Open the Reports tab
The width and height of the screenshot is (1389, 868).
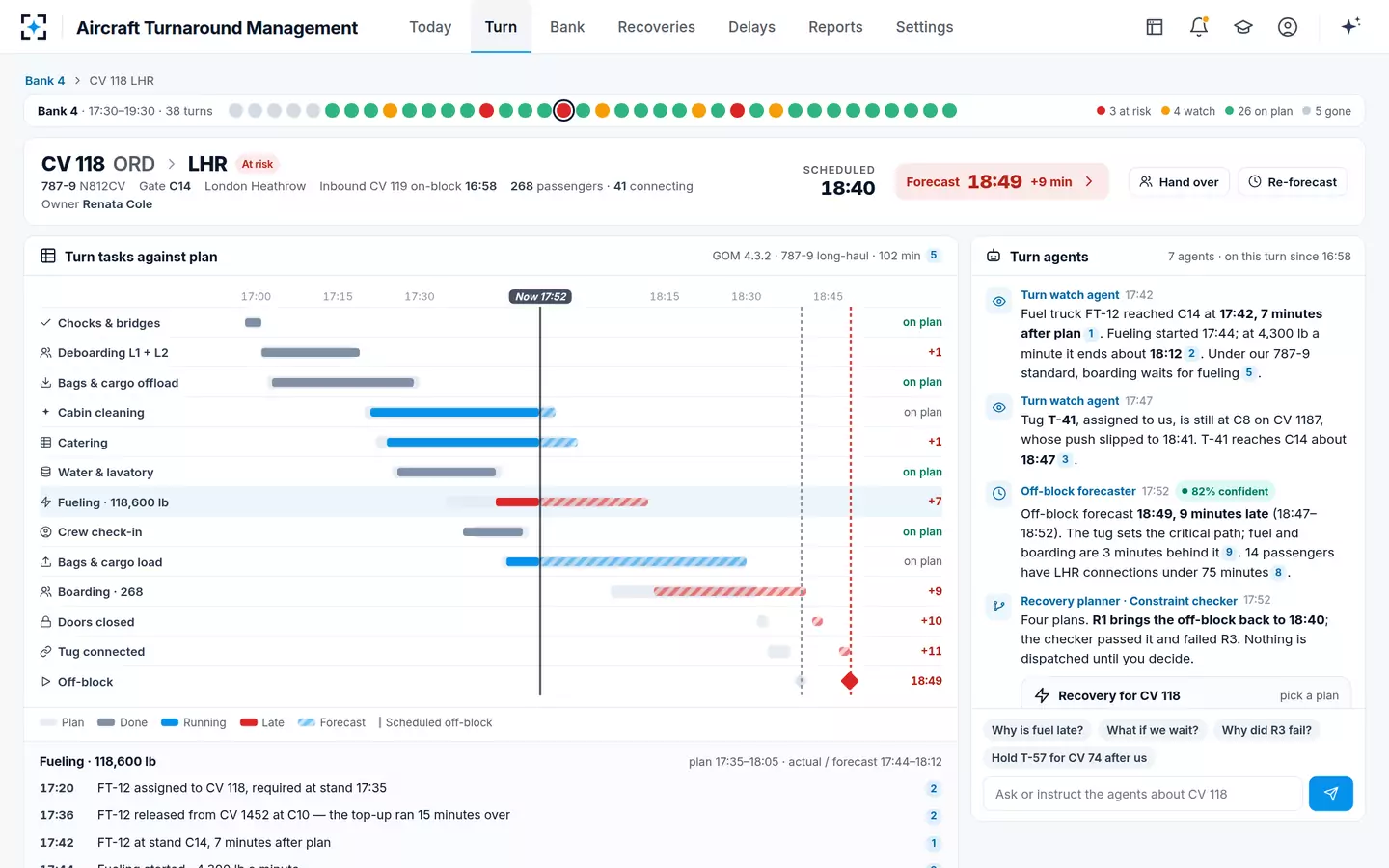[835, 27]
